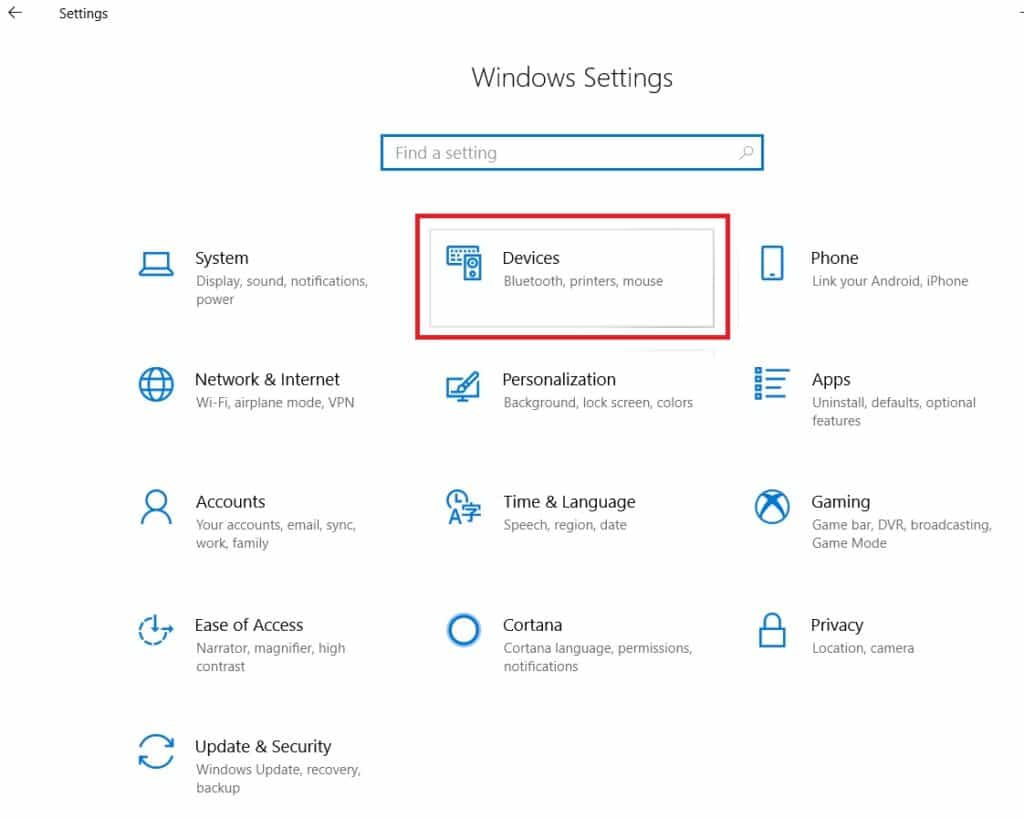Viewport: 1024px width, 819px height.
Task: Select the Network & Internet globe icon
Action: point(156,385)
